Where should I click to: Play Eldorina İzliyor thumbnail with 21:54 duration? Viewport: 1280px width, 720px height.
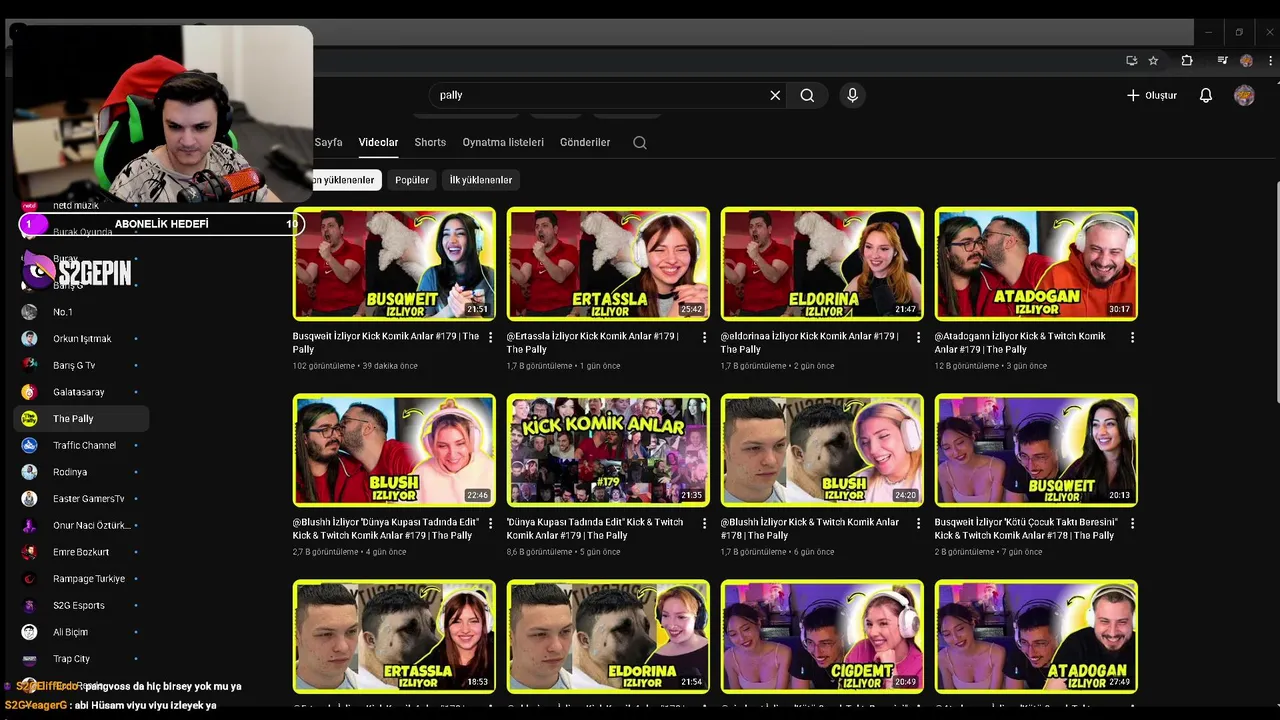(608, 636)
